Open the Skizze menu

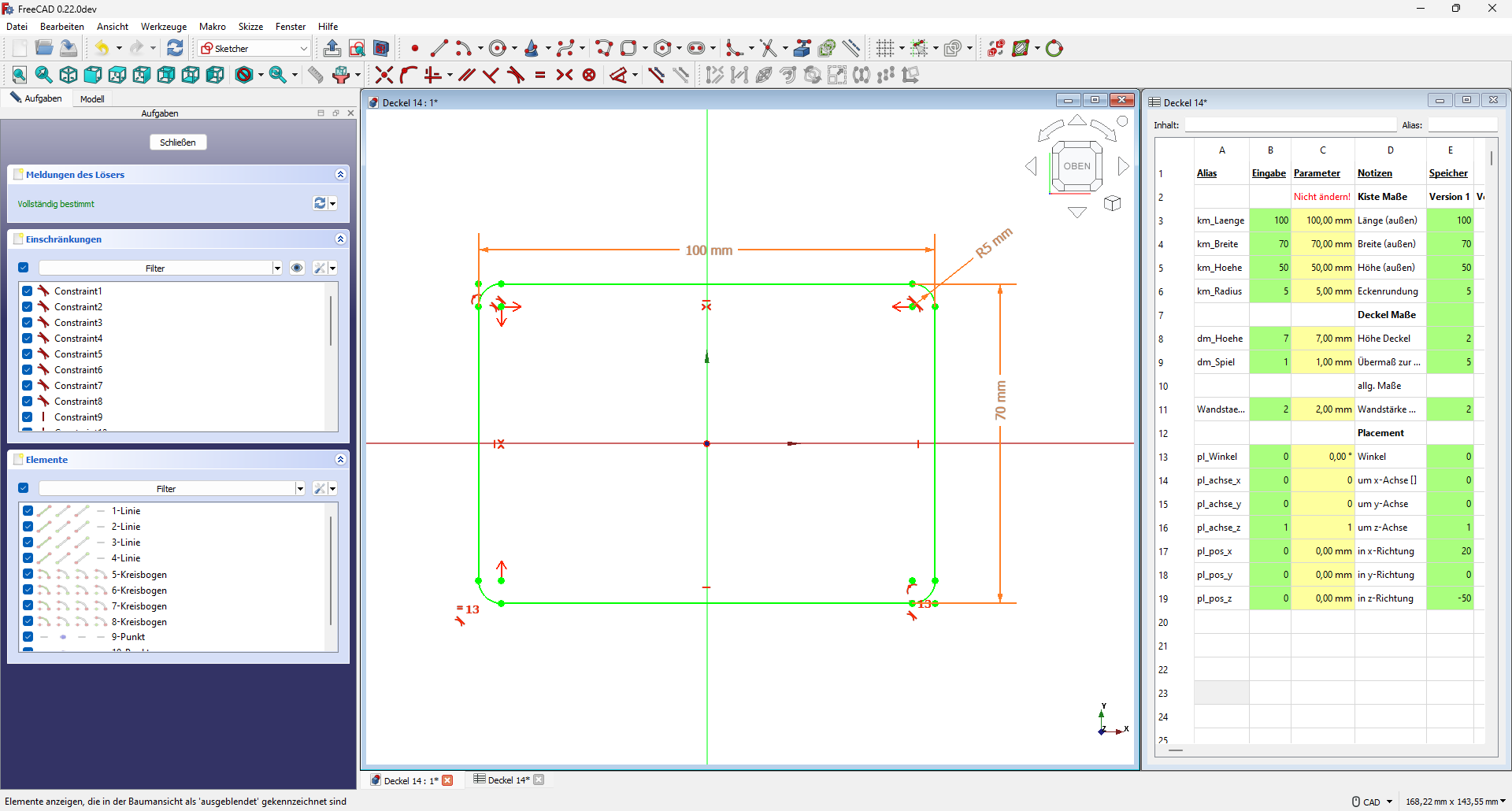250,26
